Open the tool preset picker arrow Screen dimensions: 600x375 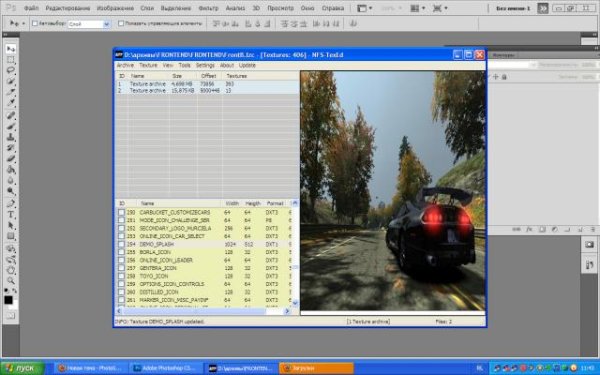(x=23, y=24)
